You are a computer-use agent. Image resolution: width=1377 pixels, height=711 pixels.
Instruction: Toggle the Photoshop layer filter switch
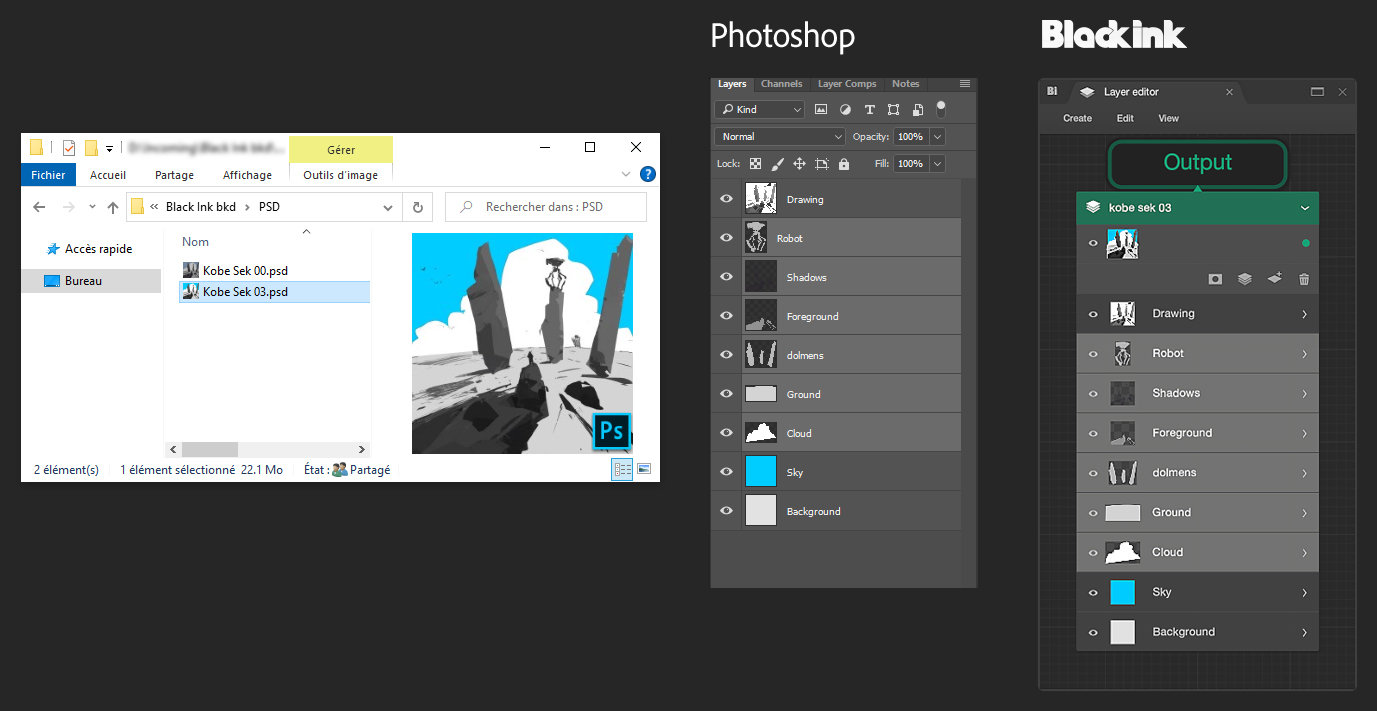pos(940,108)
